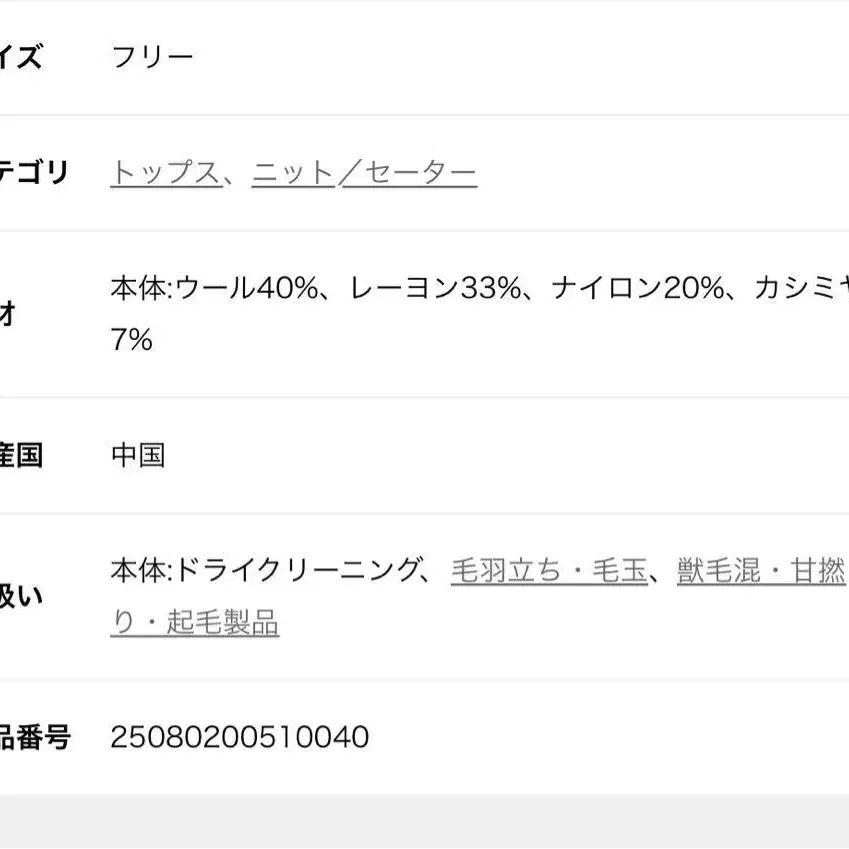
Task: Click the 7% text on the second material line
Action: (x=131, y=340)
